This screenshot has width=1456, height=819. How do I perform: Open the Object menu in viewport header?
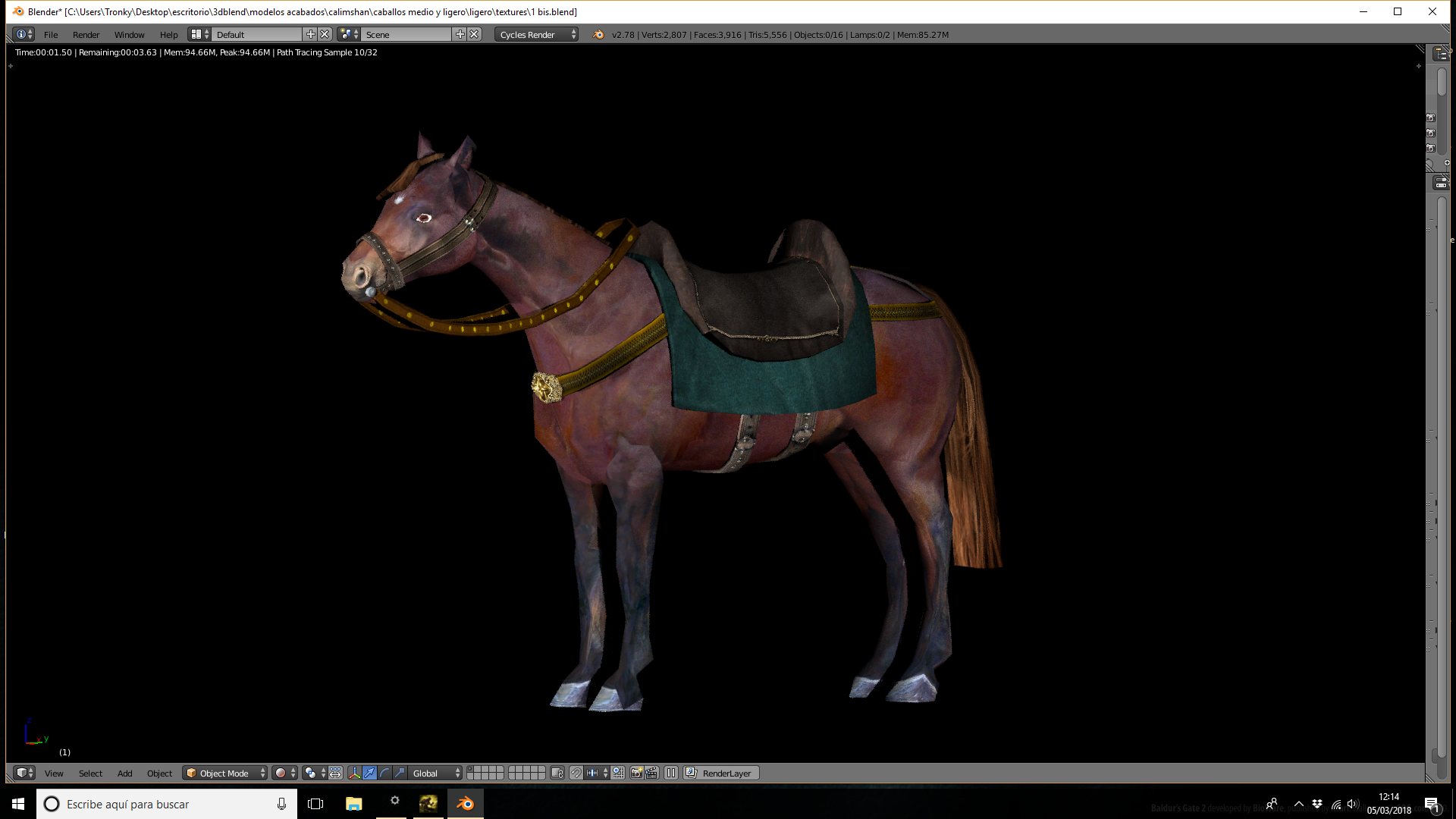pyautogui.click(x=159, y=773)
